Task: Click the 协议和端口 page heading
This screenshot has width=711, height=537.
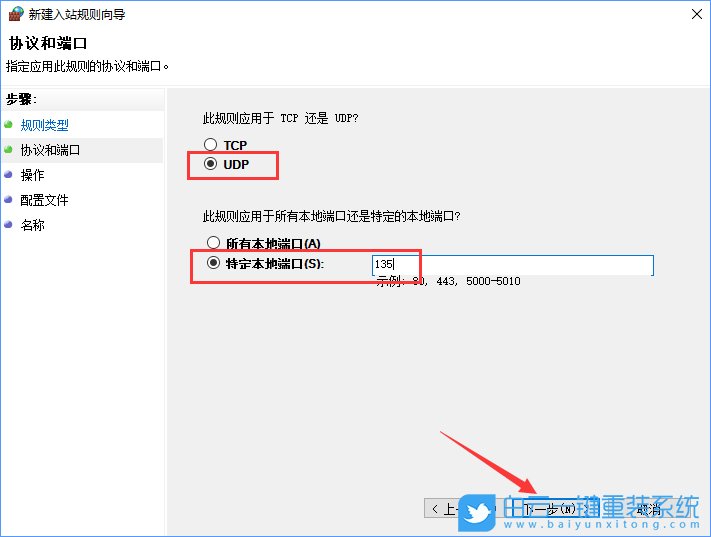Action: [48, 43]
